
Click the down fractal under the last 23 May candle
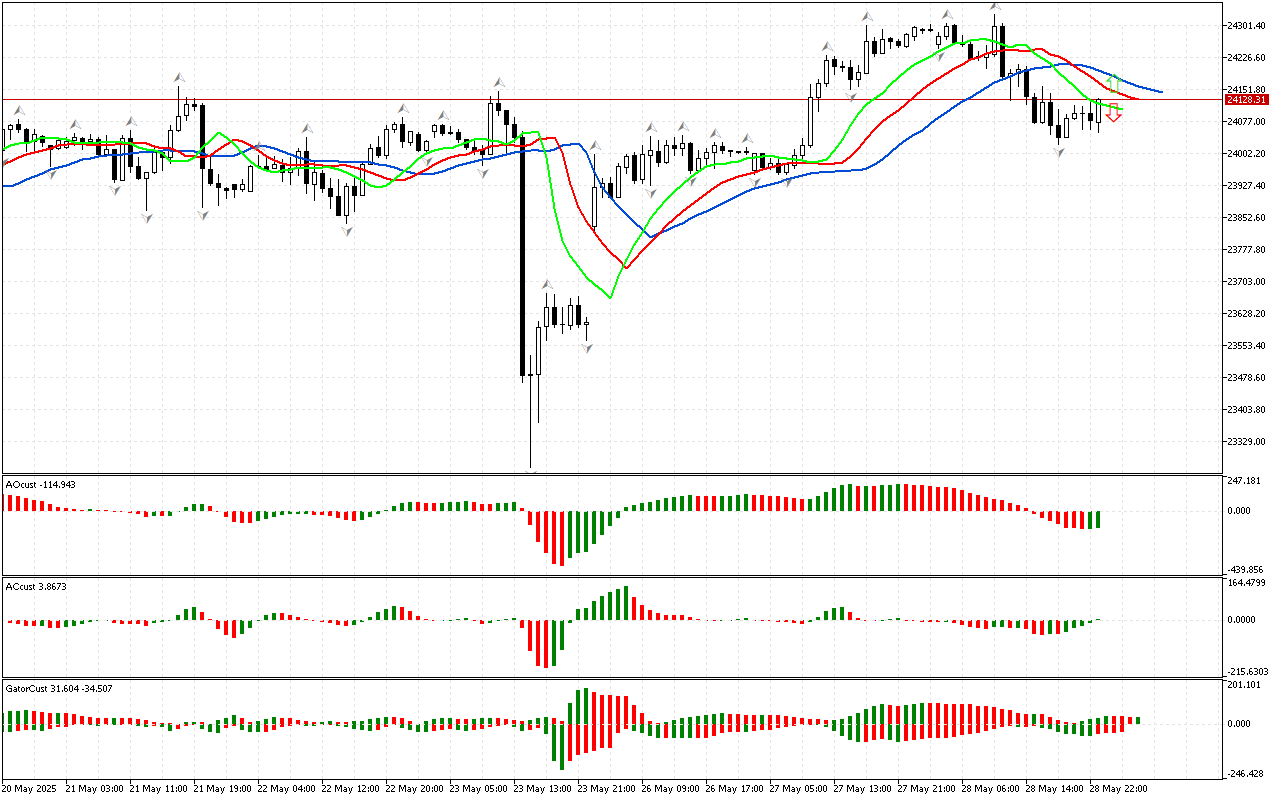coord(587,347)
